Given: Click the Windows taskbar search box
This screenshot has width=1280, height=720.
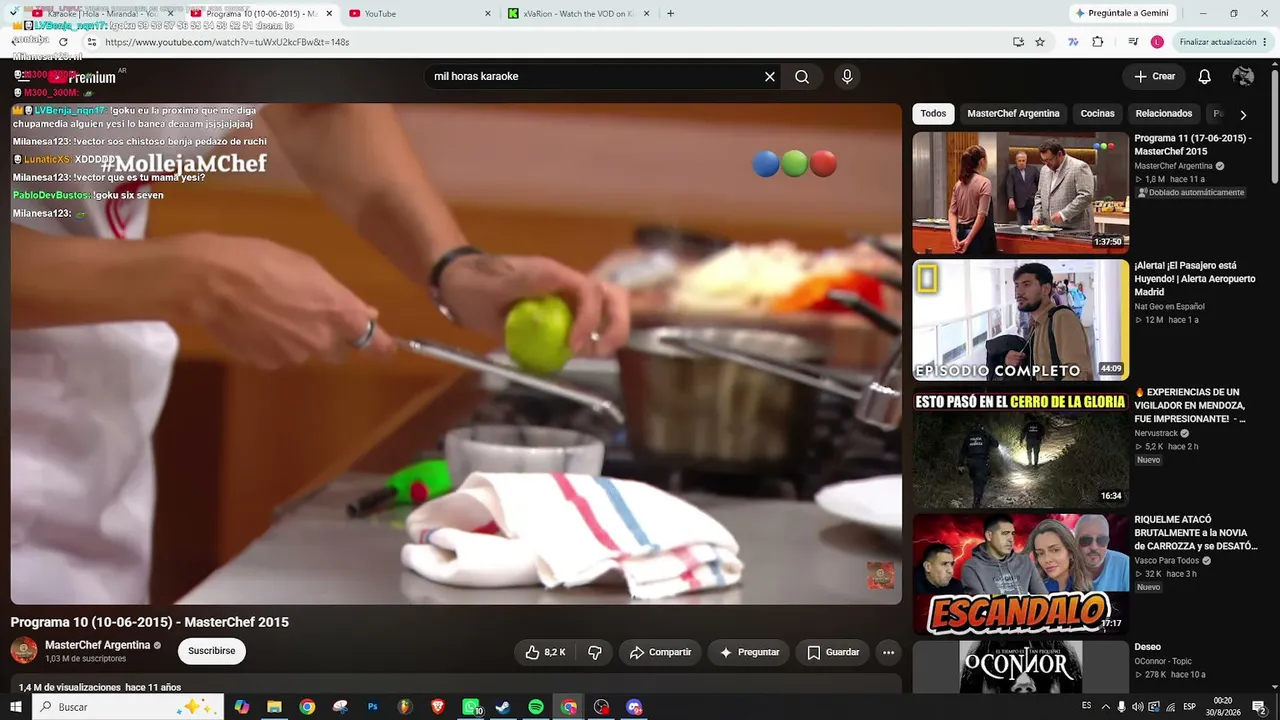Looking at the screenshot, I should click(x=128, y=707).
